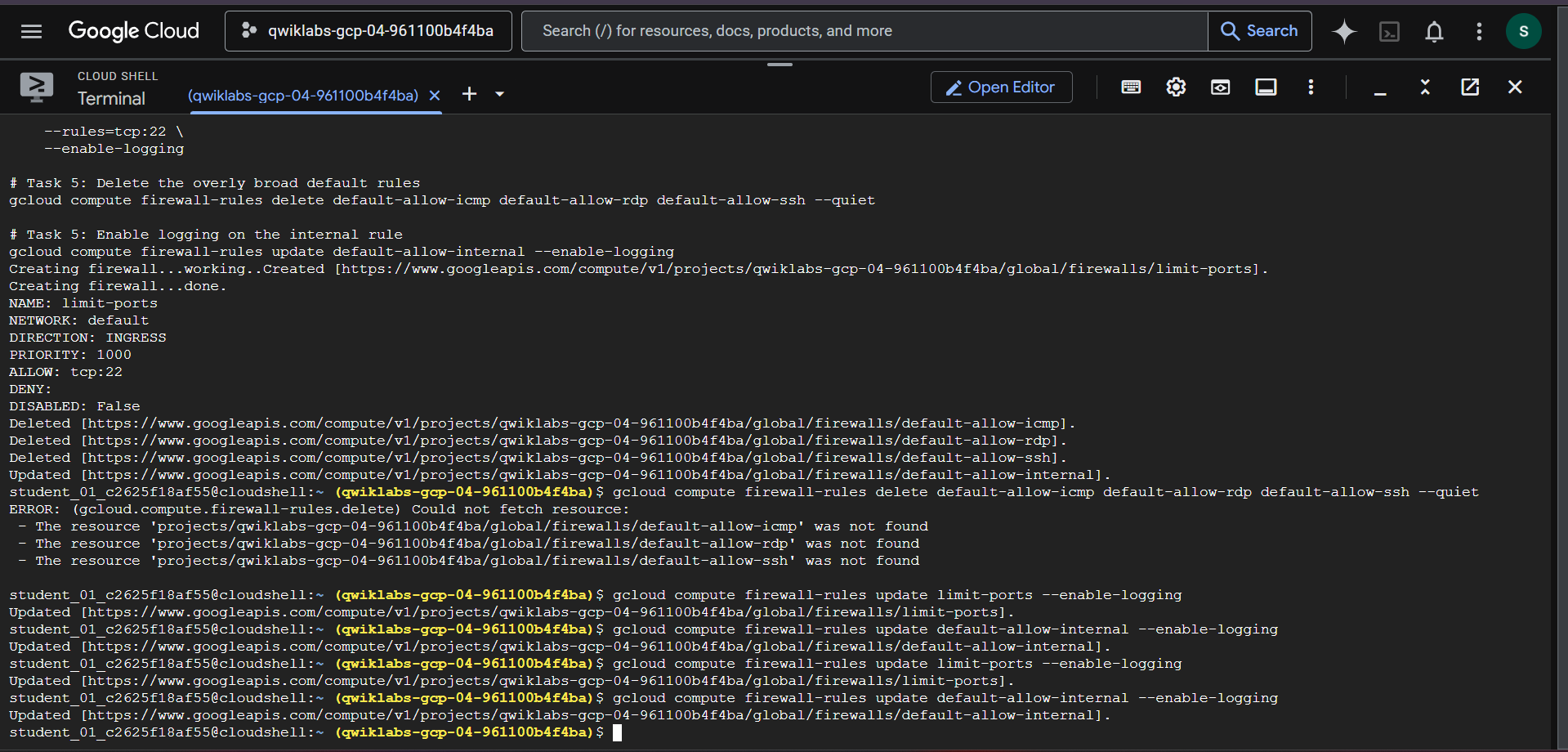Toggle the Cloud Shell collapse/expand height icon
The image size is (1568, 752).
1425,87
